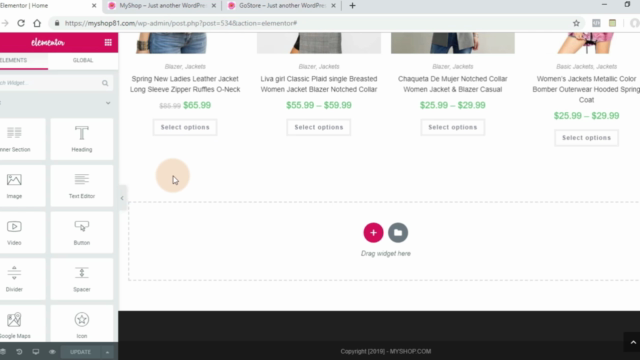Select the Spacer widget
The image size is (640, 360).
point(82,279)
